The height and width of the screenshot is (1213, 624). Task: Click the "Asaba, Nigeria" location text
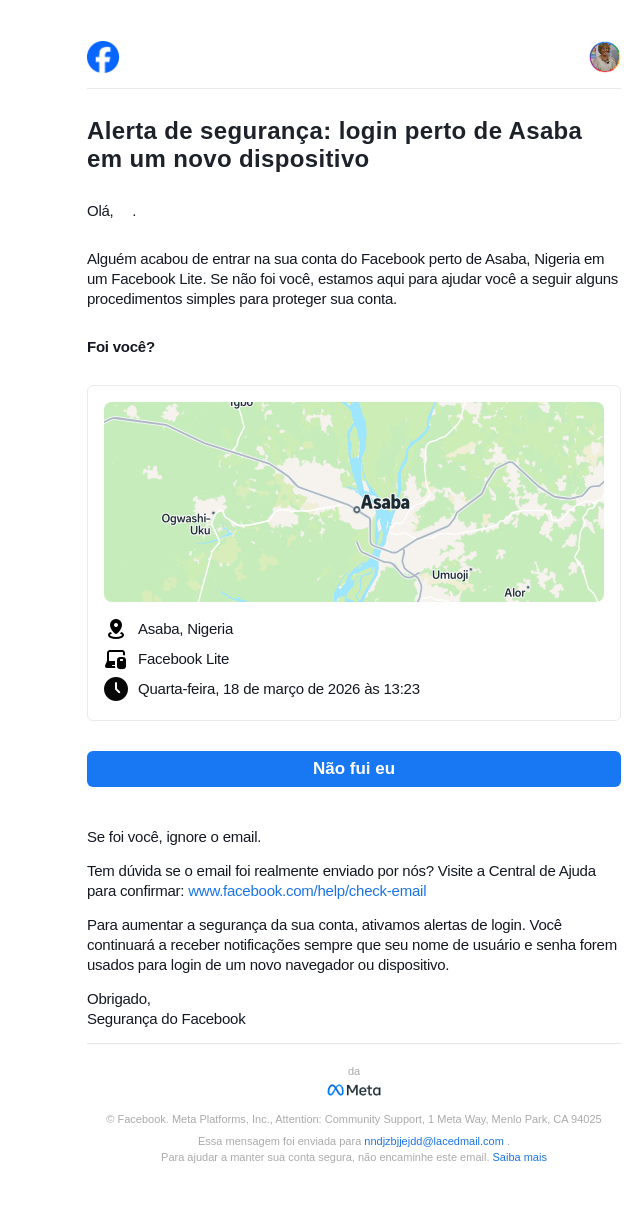tap(185, 629)
